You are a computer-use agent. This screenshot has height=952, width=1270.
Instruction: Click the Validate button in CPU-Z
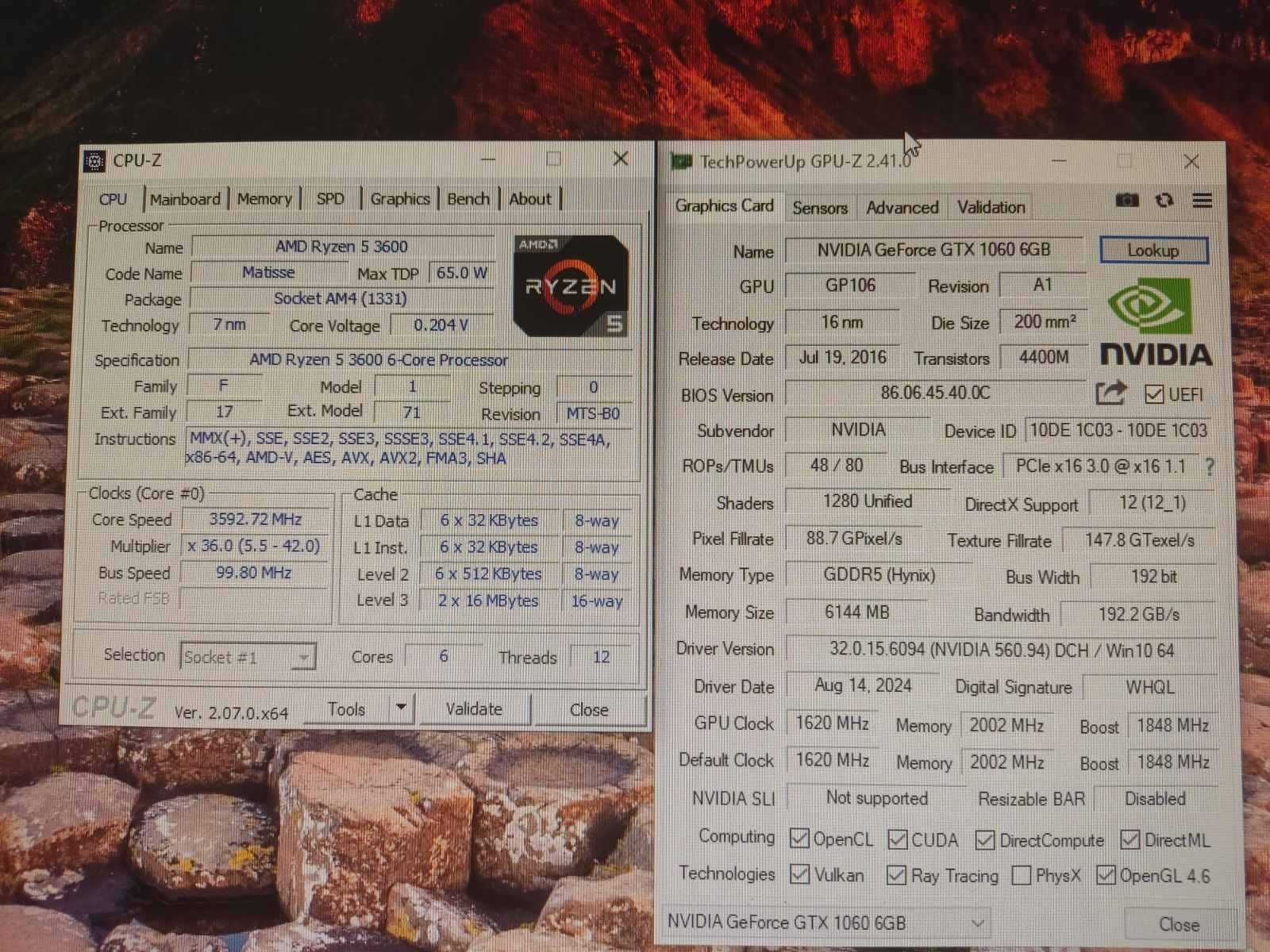[x=474, y=708]
